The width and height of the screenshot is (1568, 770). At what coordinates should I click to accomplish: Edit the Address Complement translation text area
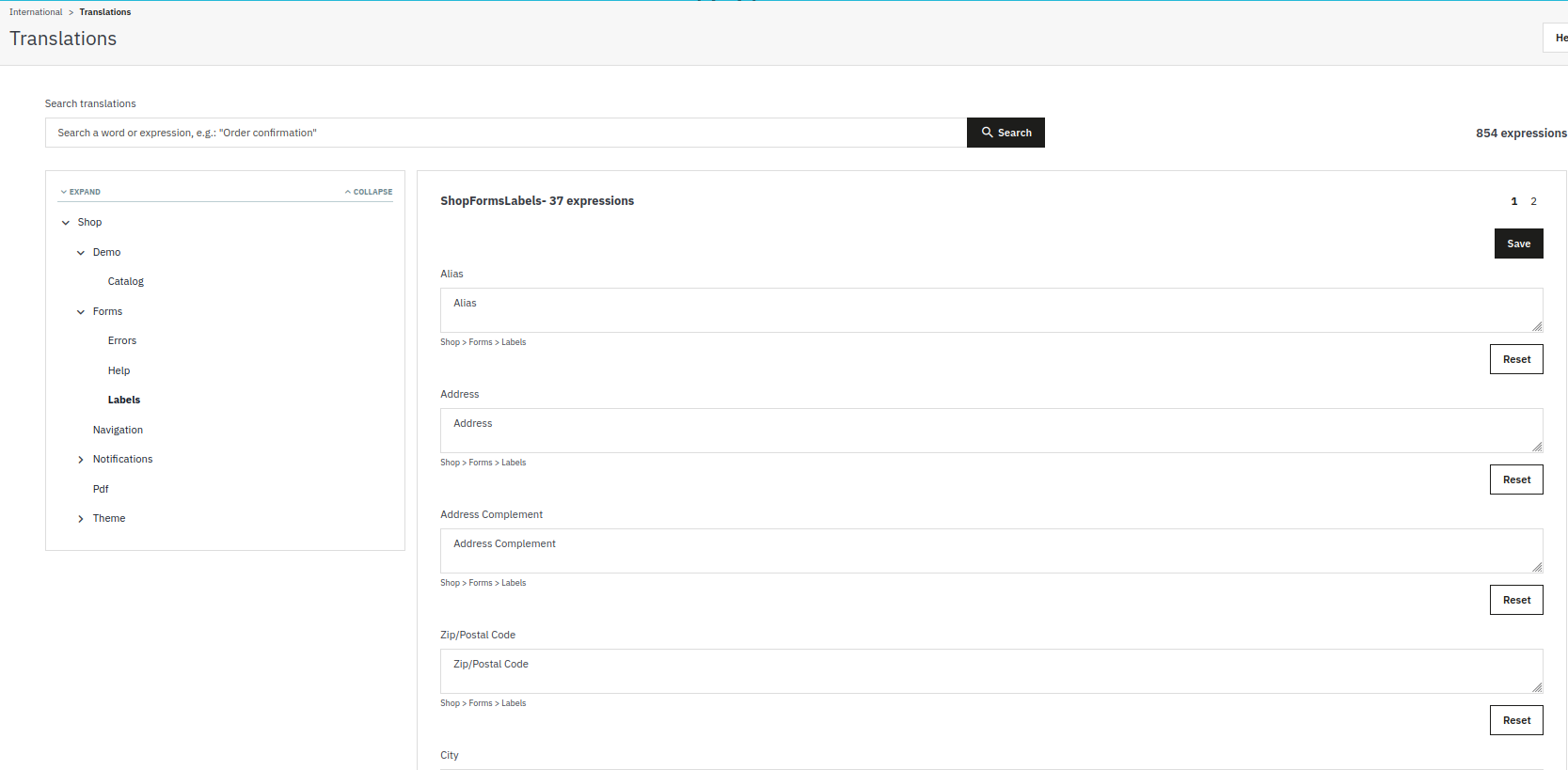point(991,551)
